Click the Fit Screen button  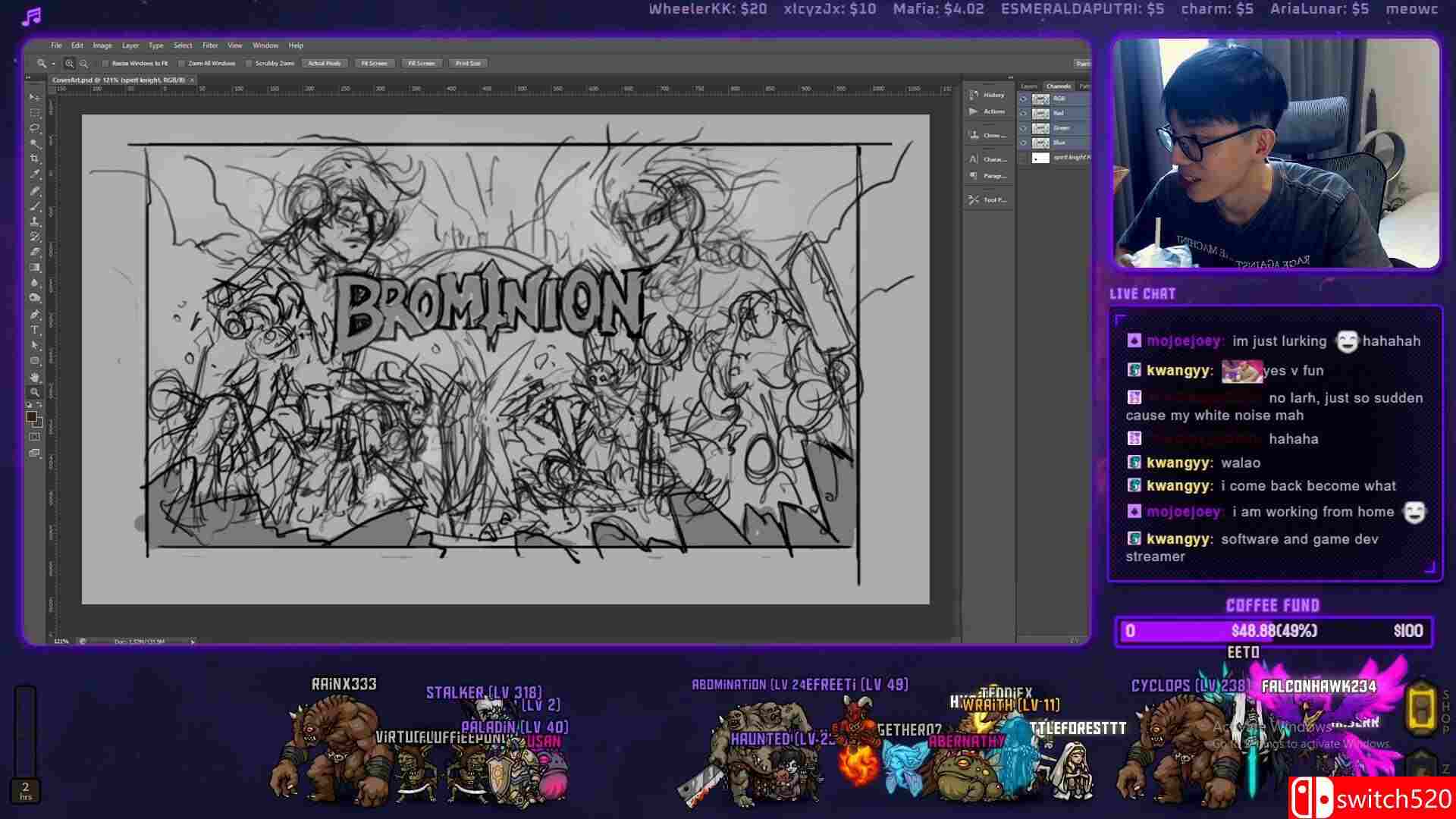(x=374, y=63)
